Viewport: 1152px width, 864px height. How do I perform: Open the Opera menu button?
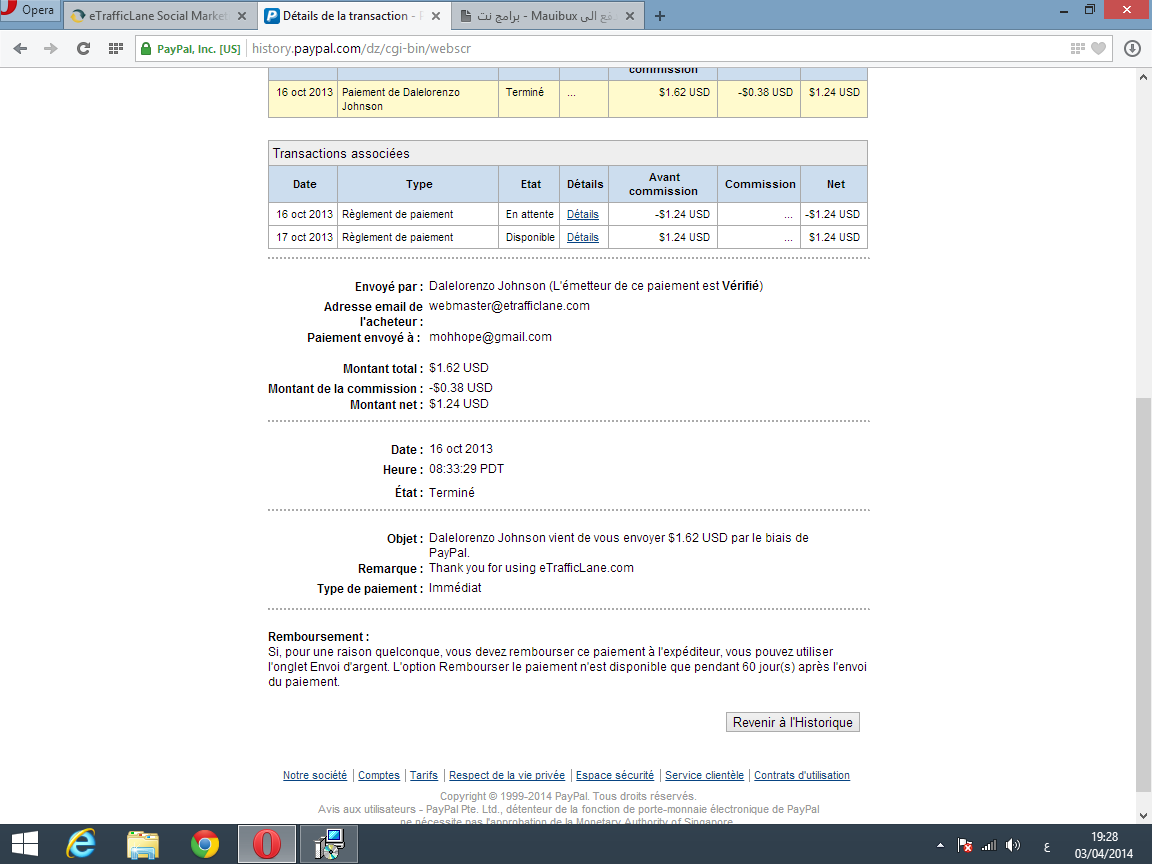(x=29, y=10)
